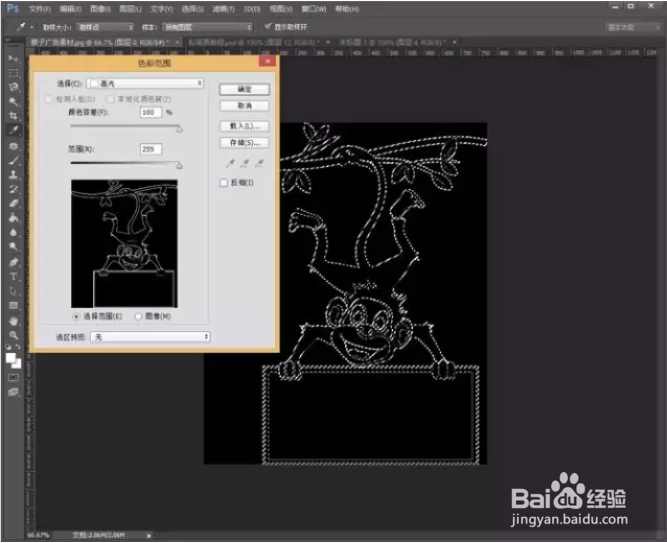Viewport: 667px width, 543px height.
Task: Change screen mode icon in toolbar
Action: [13, 392]
